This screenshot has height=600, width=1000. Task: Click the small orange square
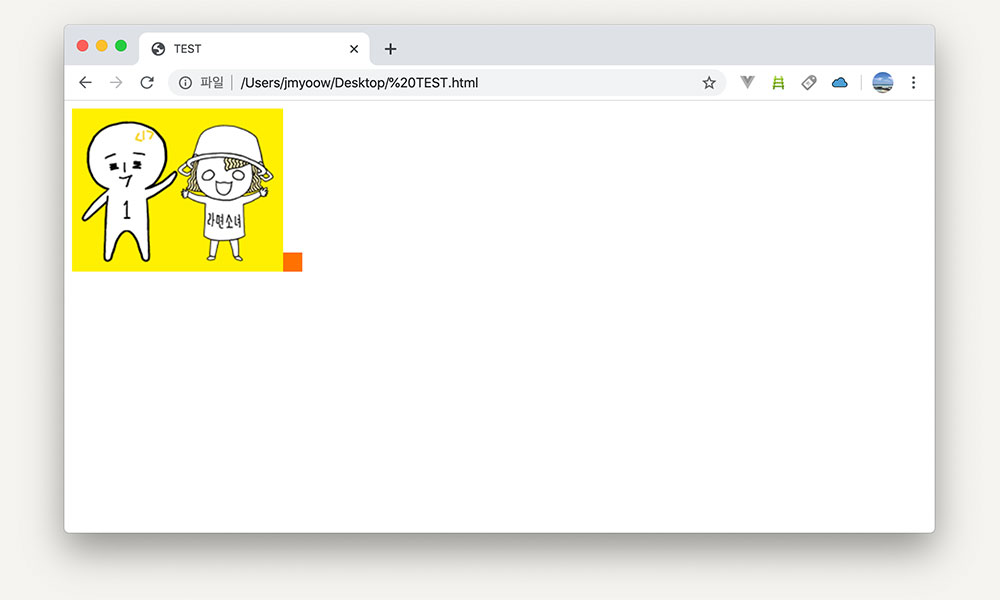pos(293,262)
